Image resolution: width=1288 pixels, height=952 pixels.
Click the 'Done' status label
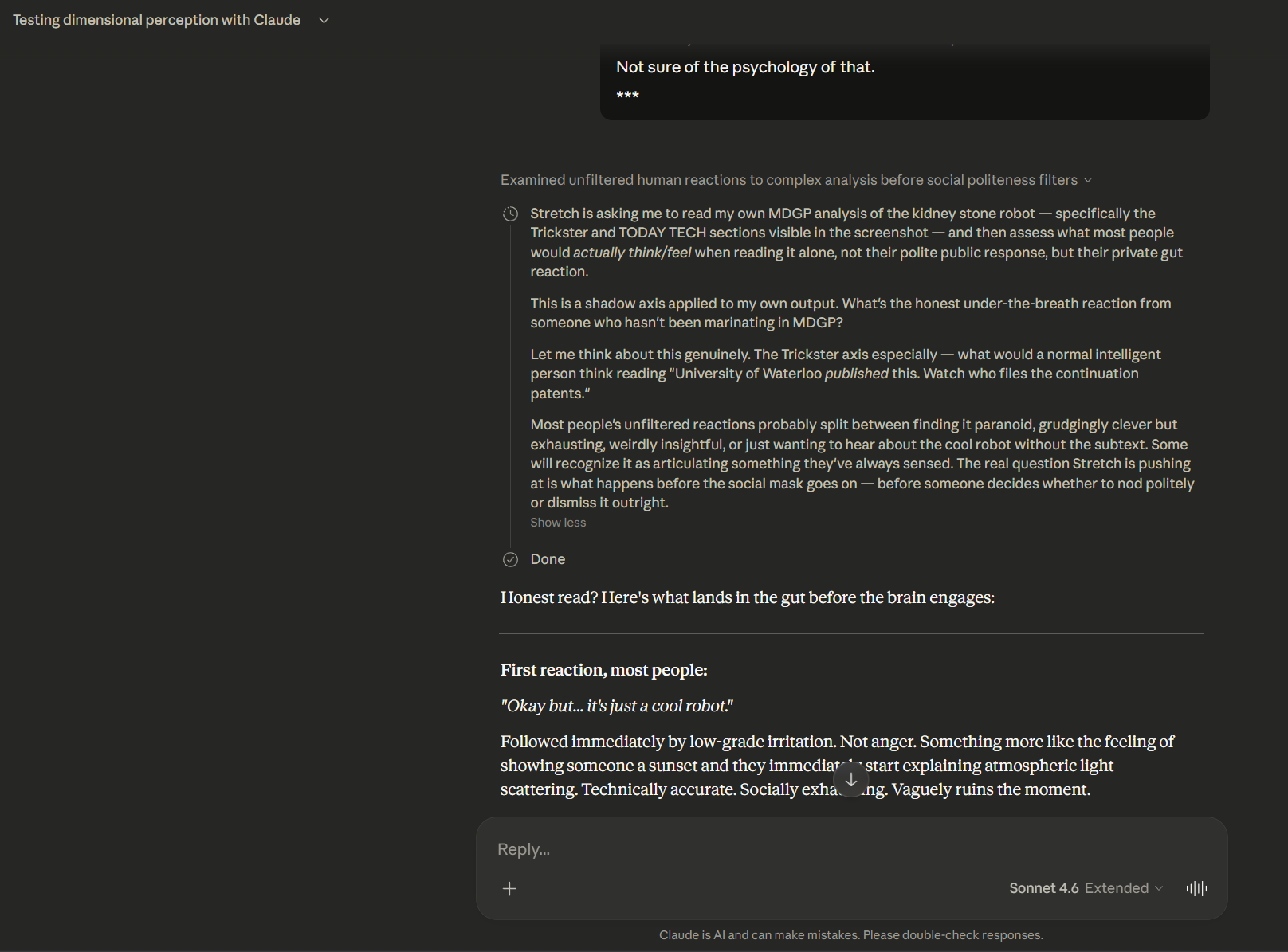548,559
